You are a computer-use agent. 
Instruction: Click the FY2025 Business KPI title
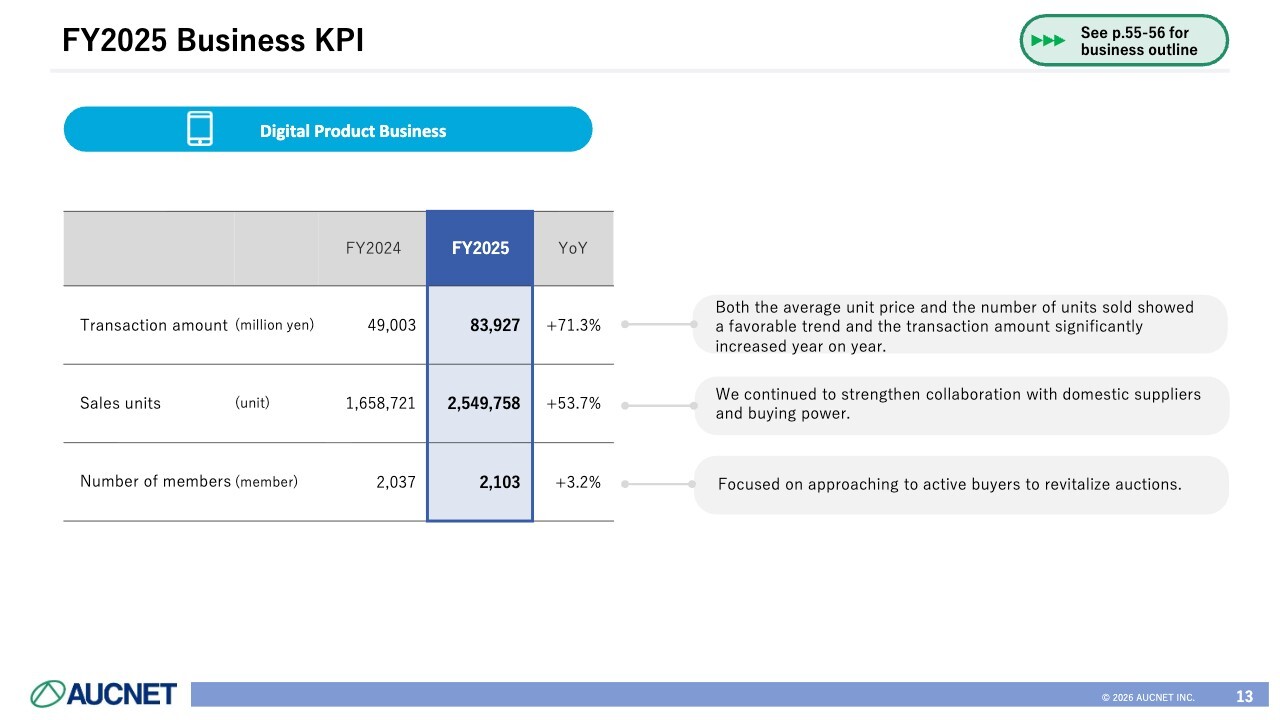coord(213,41)
